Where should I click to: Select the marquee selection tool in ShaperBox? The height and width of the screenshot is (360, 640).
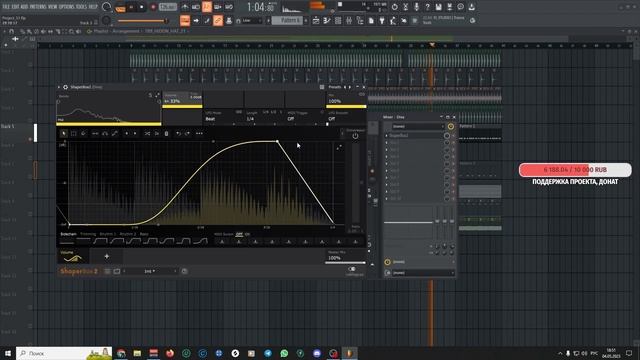74,133
